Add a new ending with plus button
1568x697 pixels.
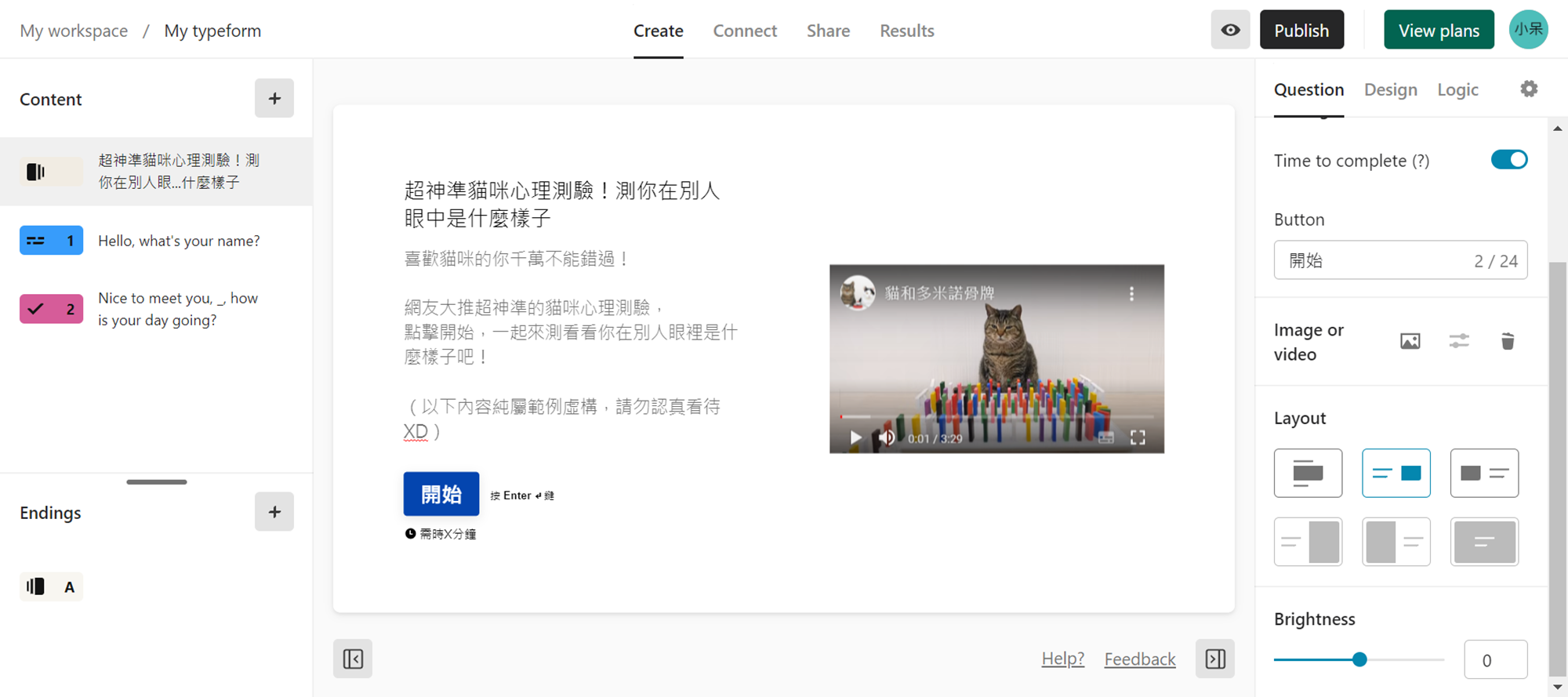(x=274, y=512)
